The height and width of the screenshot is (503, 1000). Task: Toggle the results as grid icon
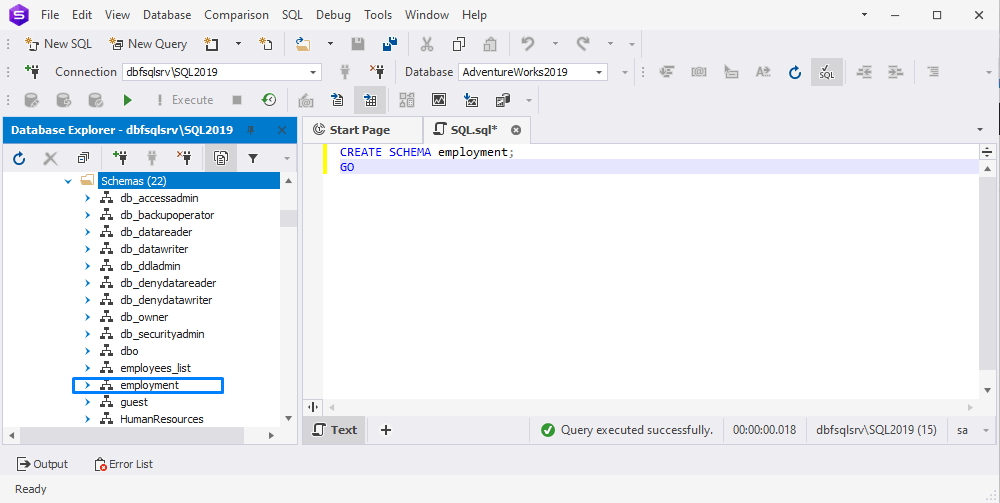(370, 100)
